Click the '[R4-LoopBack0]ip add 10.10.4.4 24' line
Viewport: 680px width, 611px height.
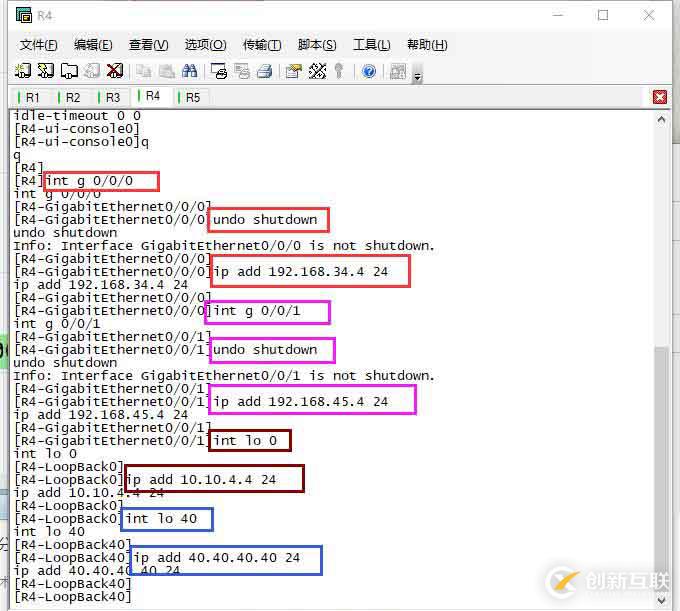(x=144, y=480)
